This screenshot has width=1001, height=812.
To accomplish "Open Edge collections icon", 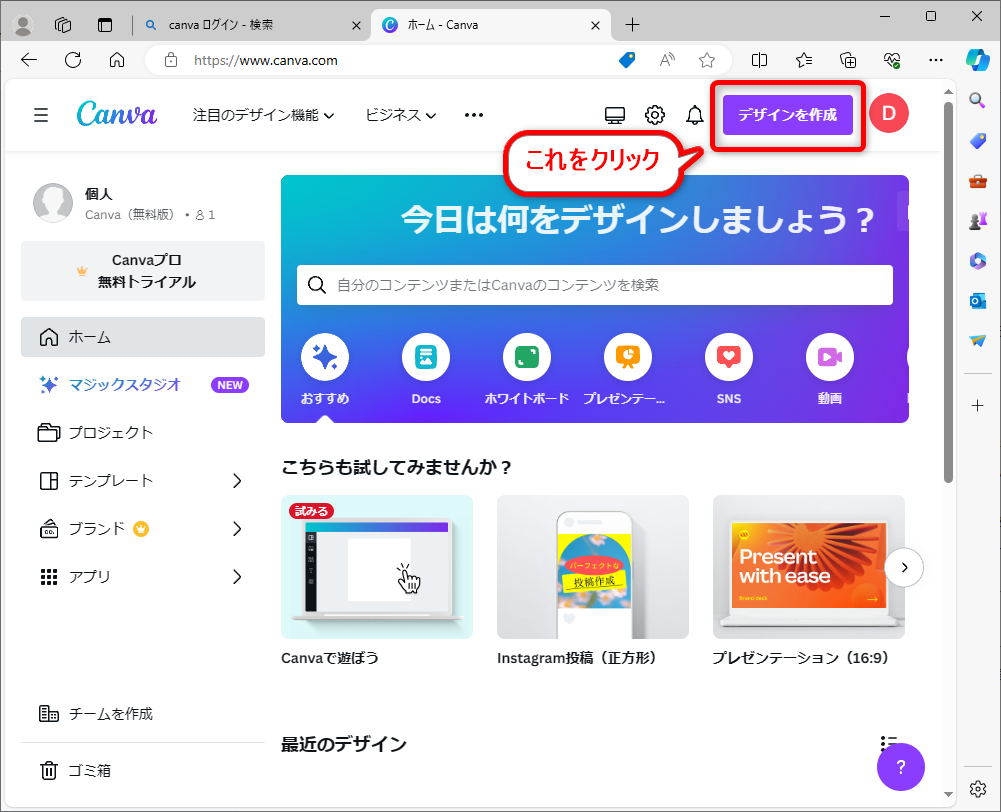I will tap(848, 60).
